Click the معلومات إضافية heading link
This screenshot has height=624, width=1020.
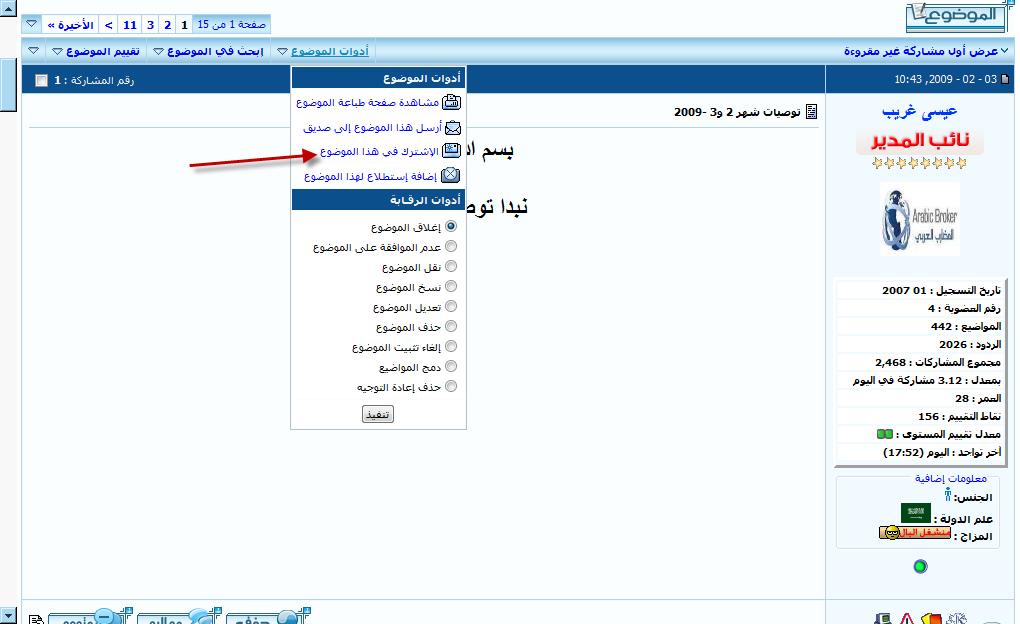click(x=950, y=478)
